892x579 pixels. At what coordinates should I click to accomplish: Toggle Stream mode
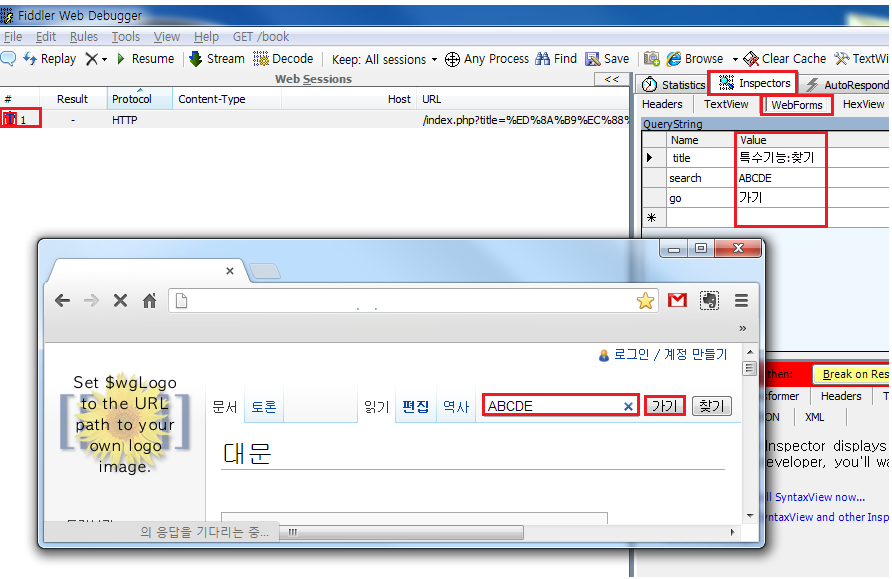pos(217,59)
